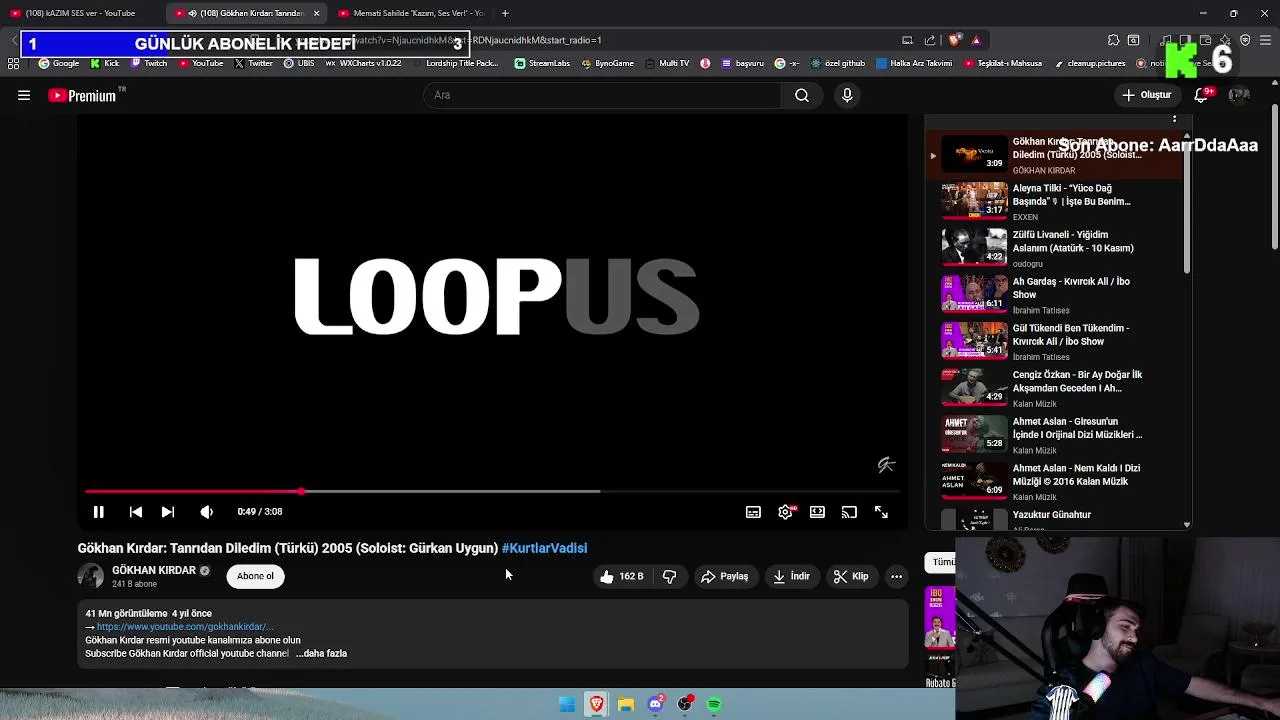1280x720 pixels.
Task: Click the İndir download button
Action: 792,576
